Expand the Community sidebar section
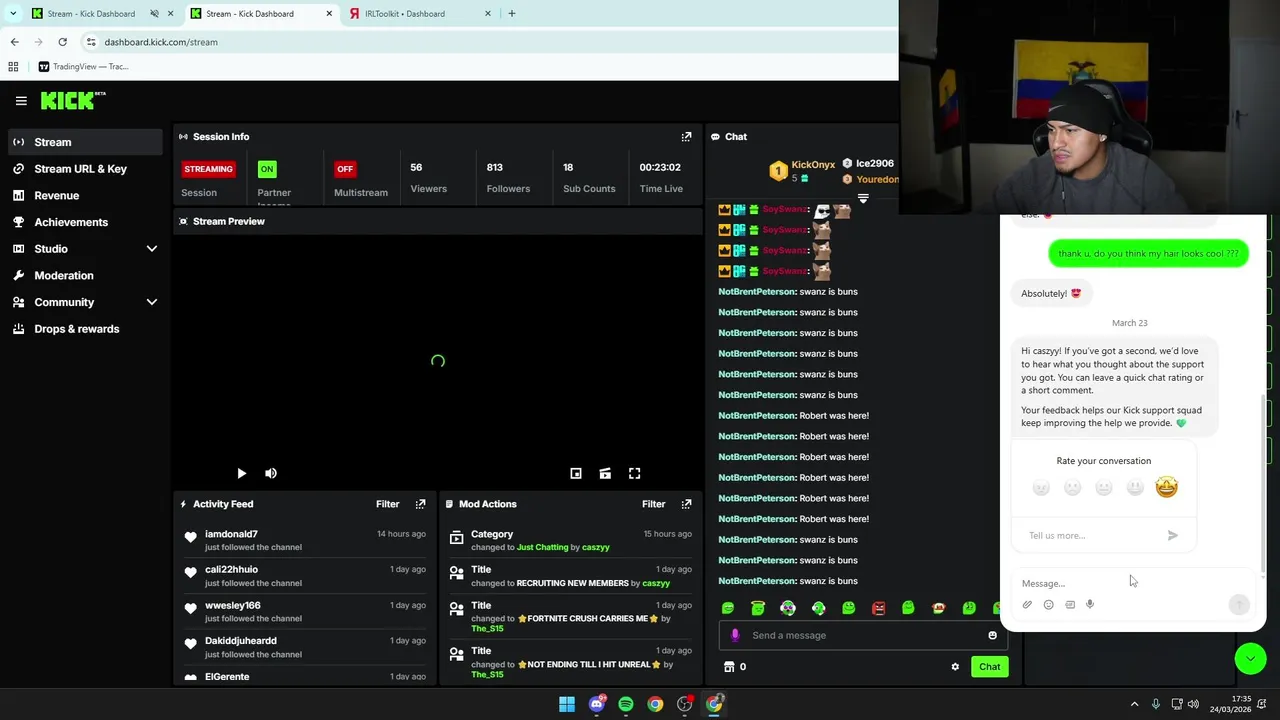Image resolution: width=1280 pixels, height=720 pixels. (152, 302)
